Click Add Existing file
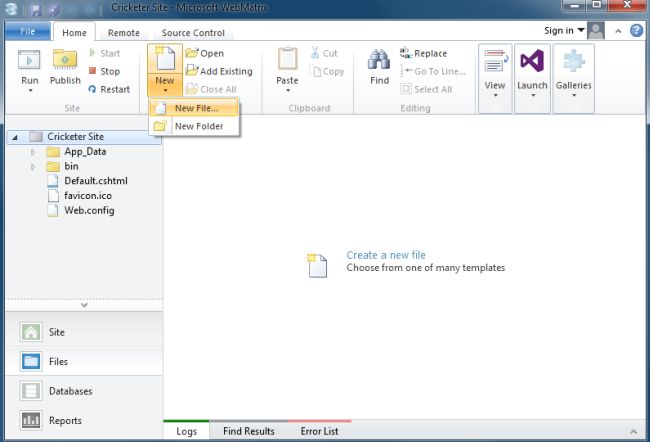Viewport: 650px width, 442px height. pos(219,71)
